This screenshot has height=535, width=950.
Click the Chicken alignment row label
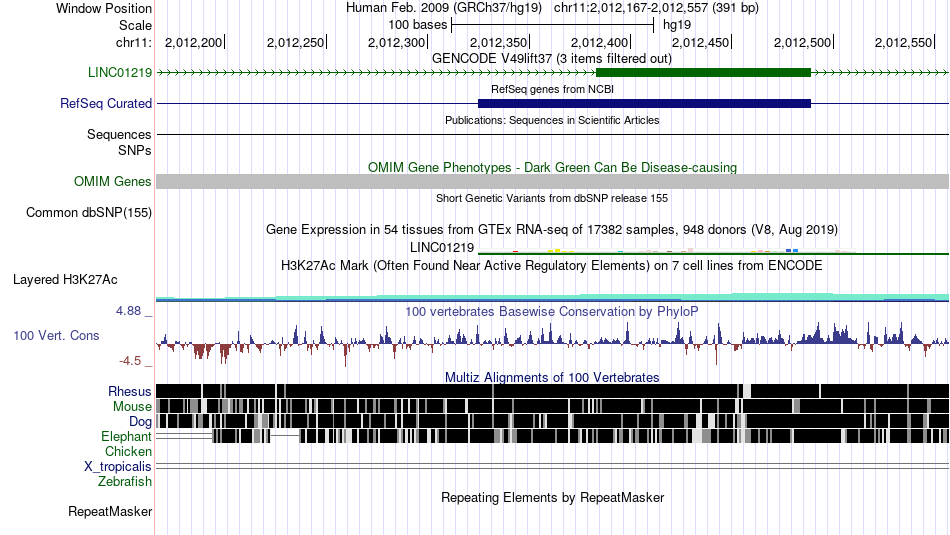pyautogui.click(x=128, y=452)
